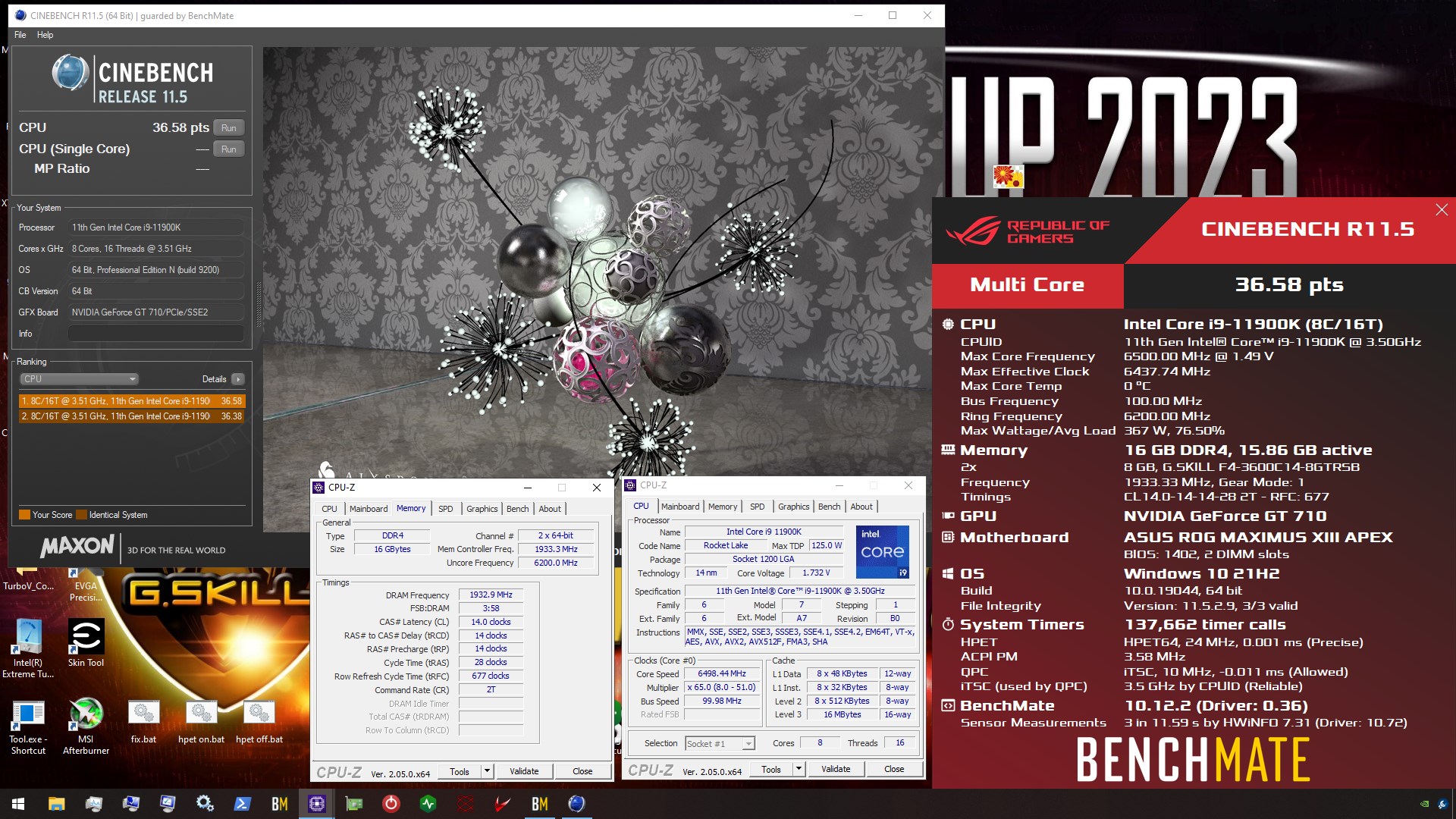Open the Ranking CPU dropdown

[x=79, y=378]
